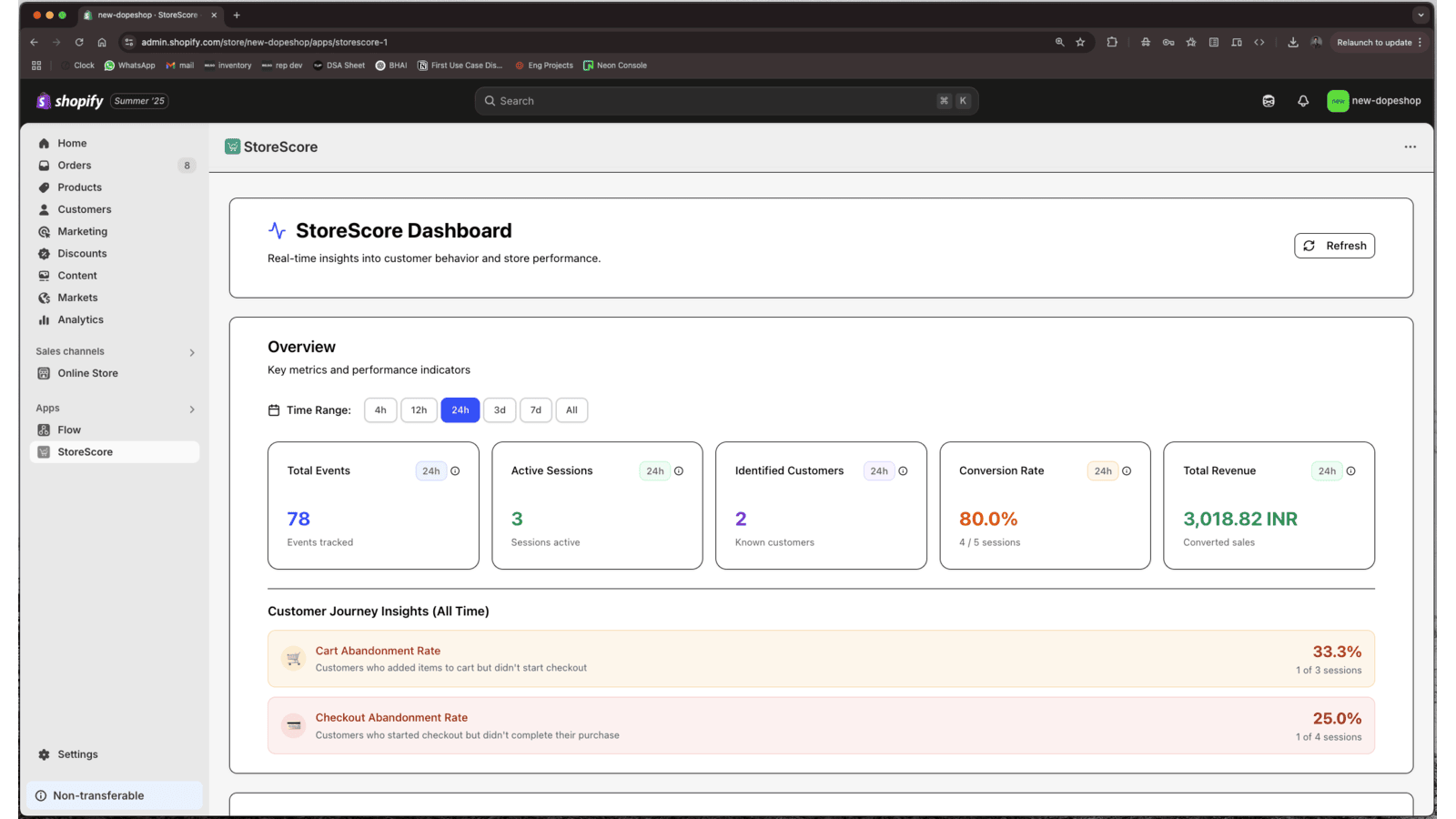The image size is (1456, 819).
Task: Open the Sidekick icon beside the bell
Action: point(1269,101)
